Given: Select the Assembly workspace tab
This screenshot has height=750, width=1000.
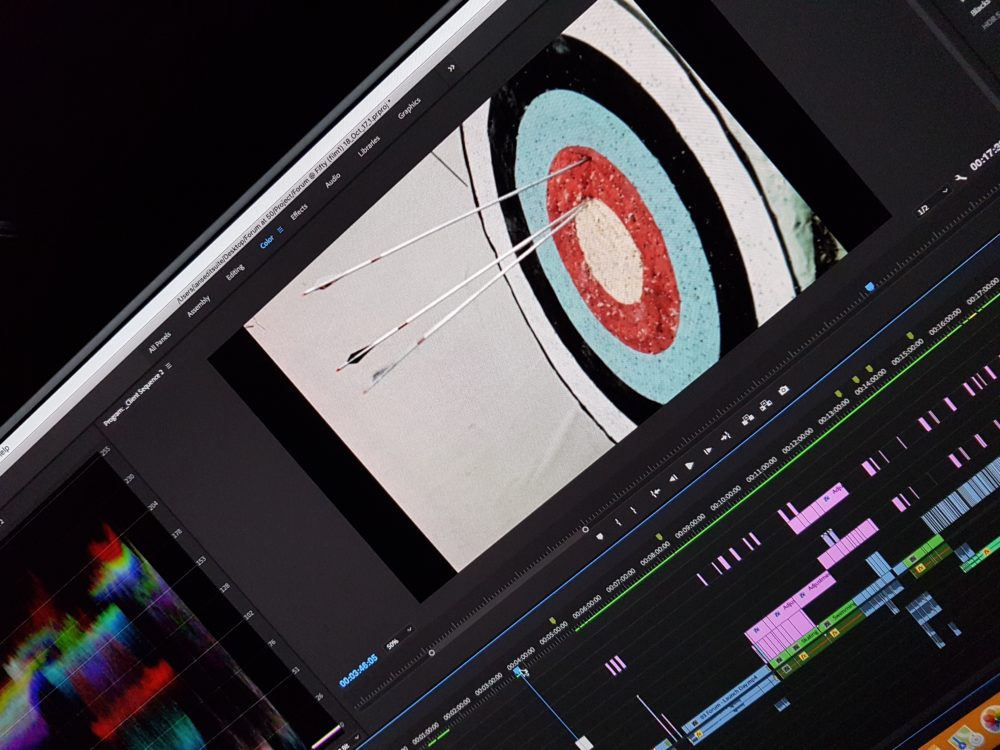Looking at the screenshot, I should [198, 305].
